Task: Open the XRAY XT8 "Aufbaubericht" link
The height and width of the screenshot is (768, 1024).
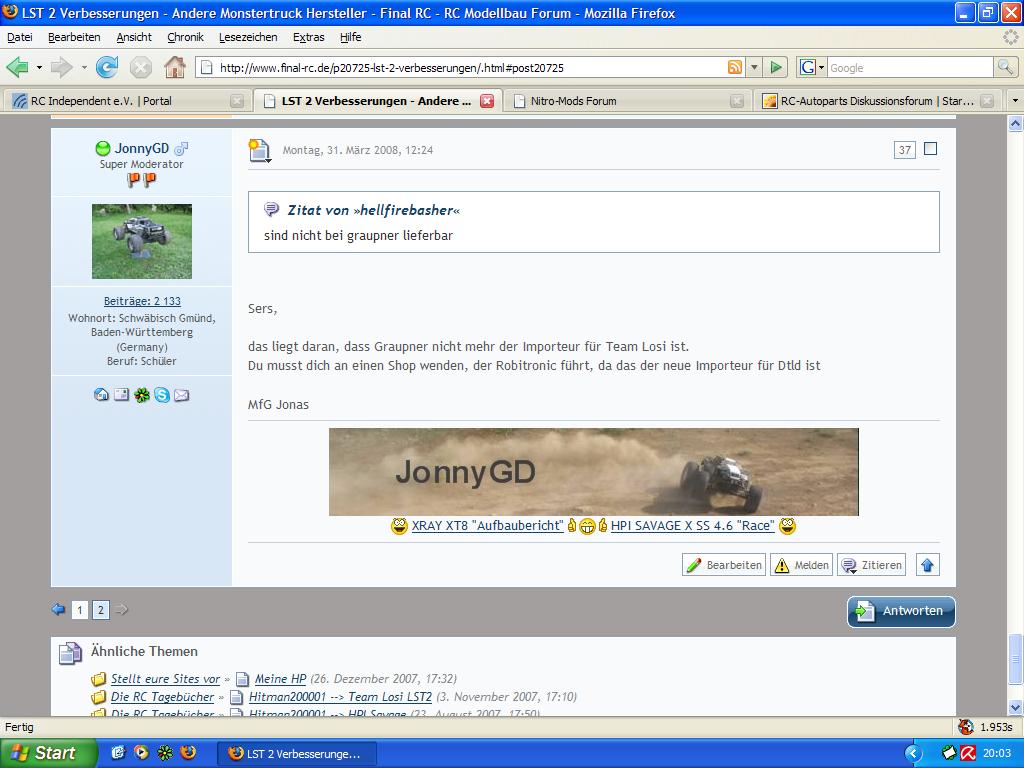Action: pos(487,526)
